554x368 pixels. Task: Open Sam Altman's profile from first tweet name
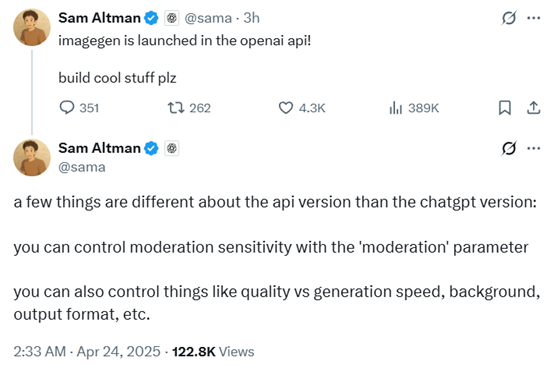click(99, 18)
